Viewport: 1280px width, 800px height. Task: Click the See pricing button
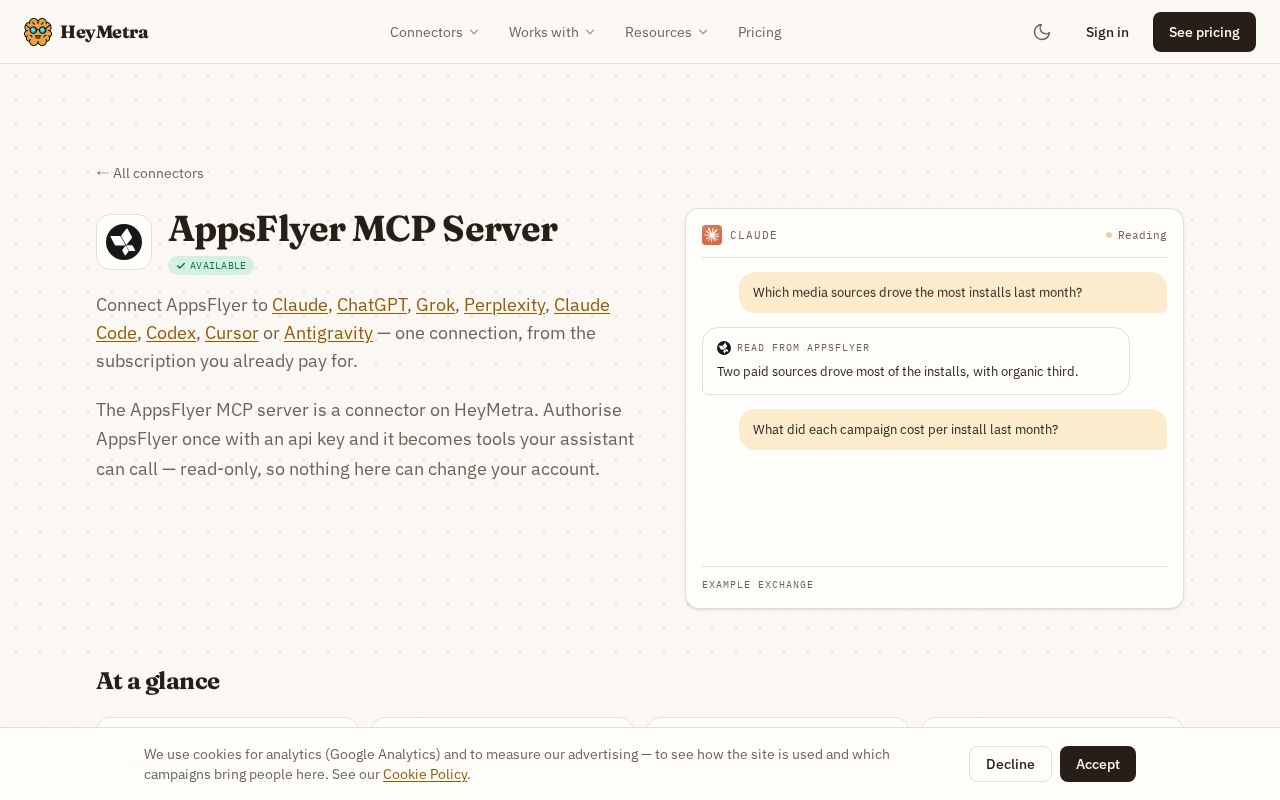pyautogui.click(x=1204, y=32)
